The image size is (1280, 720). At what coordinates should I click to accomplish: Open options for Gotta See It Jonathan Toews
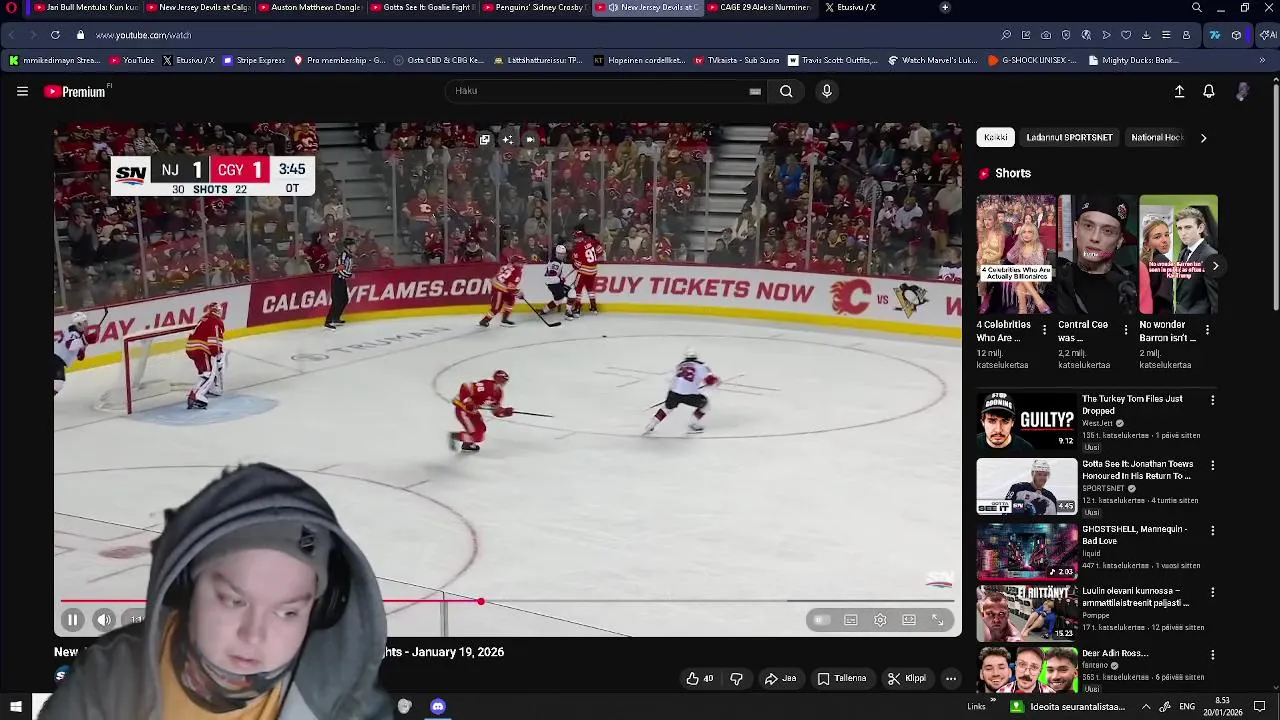click(1213, 465)
